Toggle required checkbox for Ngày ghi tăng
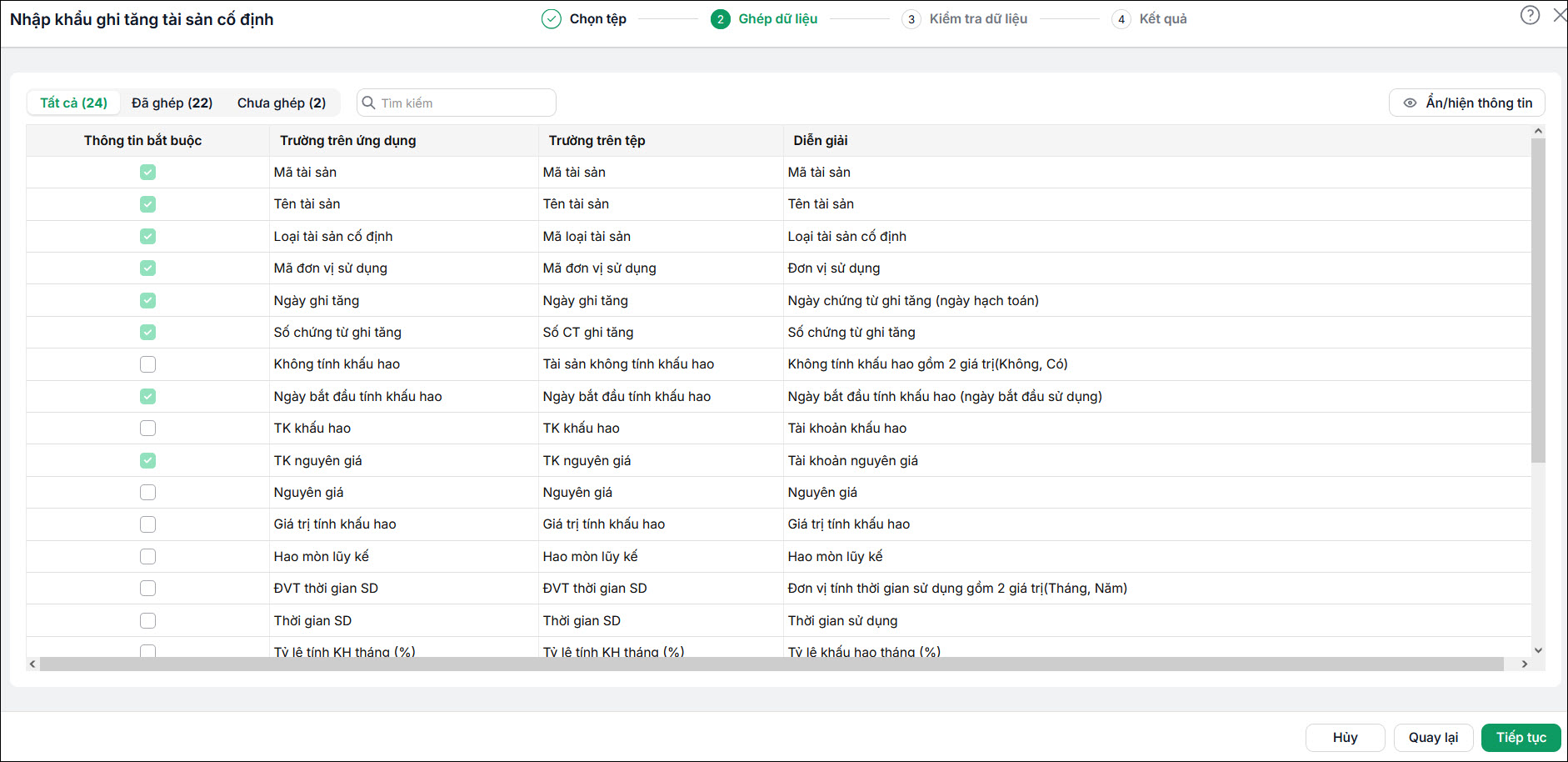Image resolution: width=1568 pixels, height=762 pixels. click(x=147, y=300)
